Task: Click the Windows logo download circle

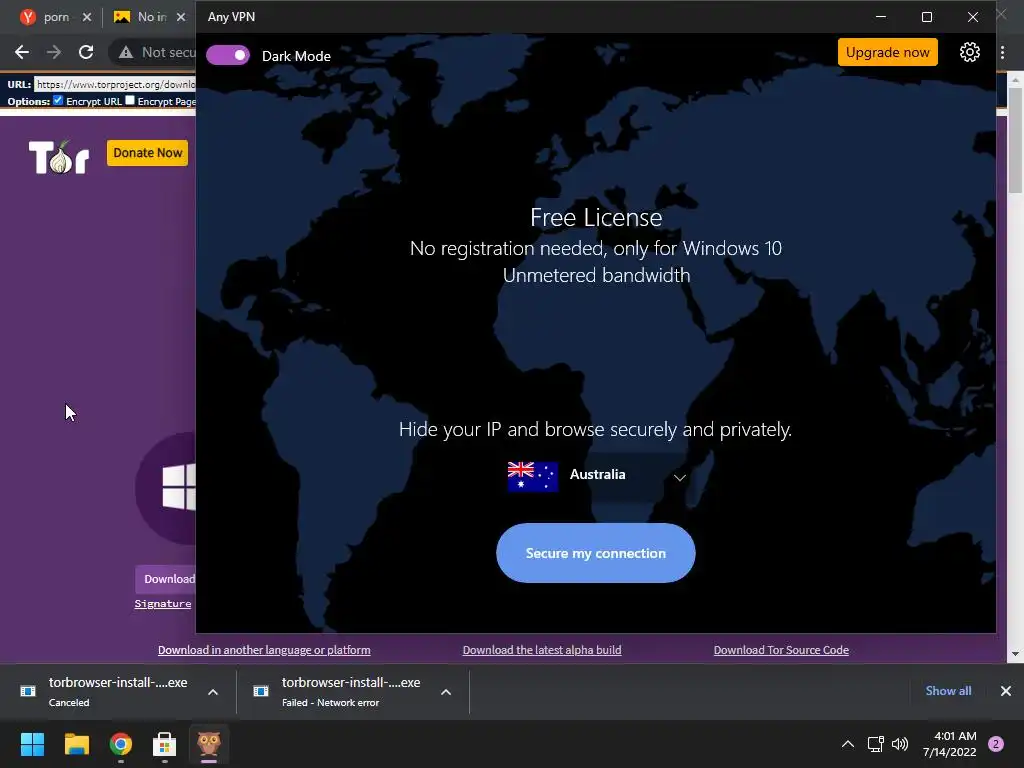Action: (x=166, y=488)
